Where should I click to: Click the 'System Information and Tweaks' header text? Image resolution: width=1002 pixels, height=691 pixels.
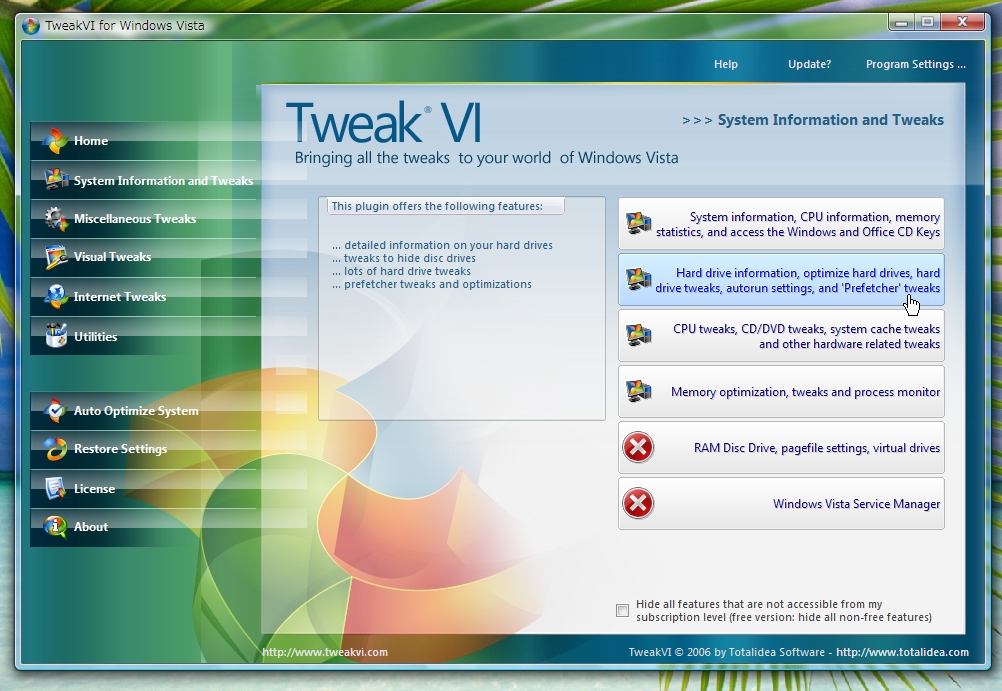[x=830, y=120]
